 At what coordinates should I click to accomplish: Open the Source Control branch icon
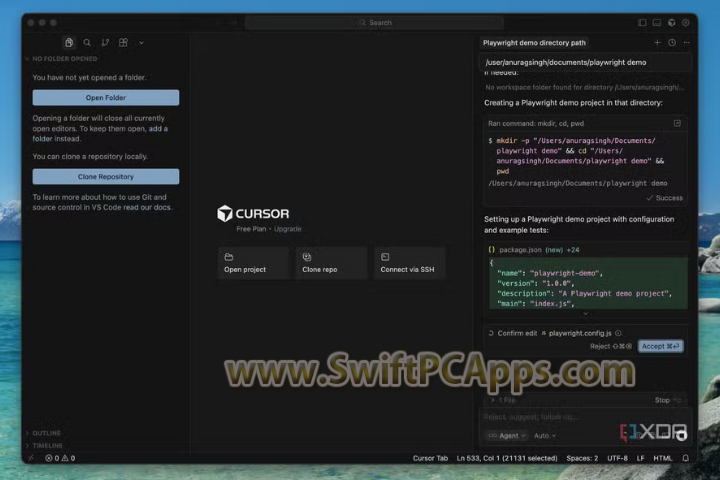(x=105, y=43)
